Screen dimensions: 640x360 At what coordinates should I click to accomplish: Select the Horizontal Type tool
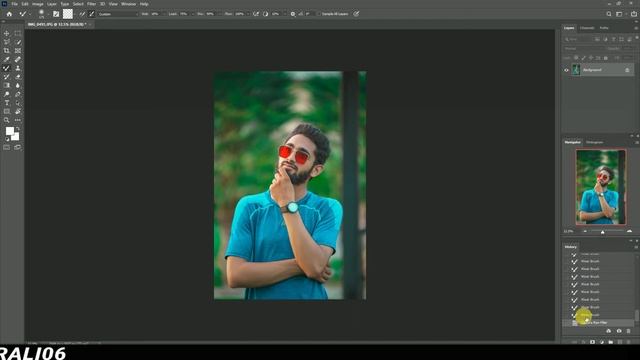point(7,103)
